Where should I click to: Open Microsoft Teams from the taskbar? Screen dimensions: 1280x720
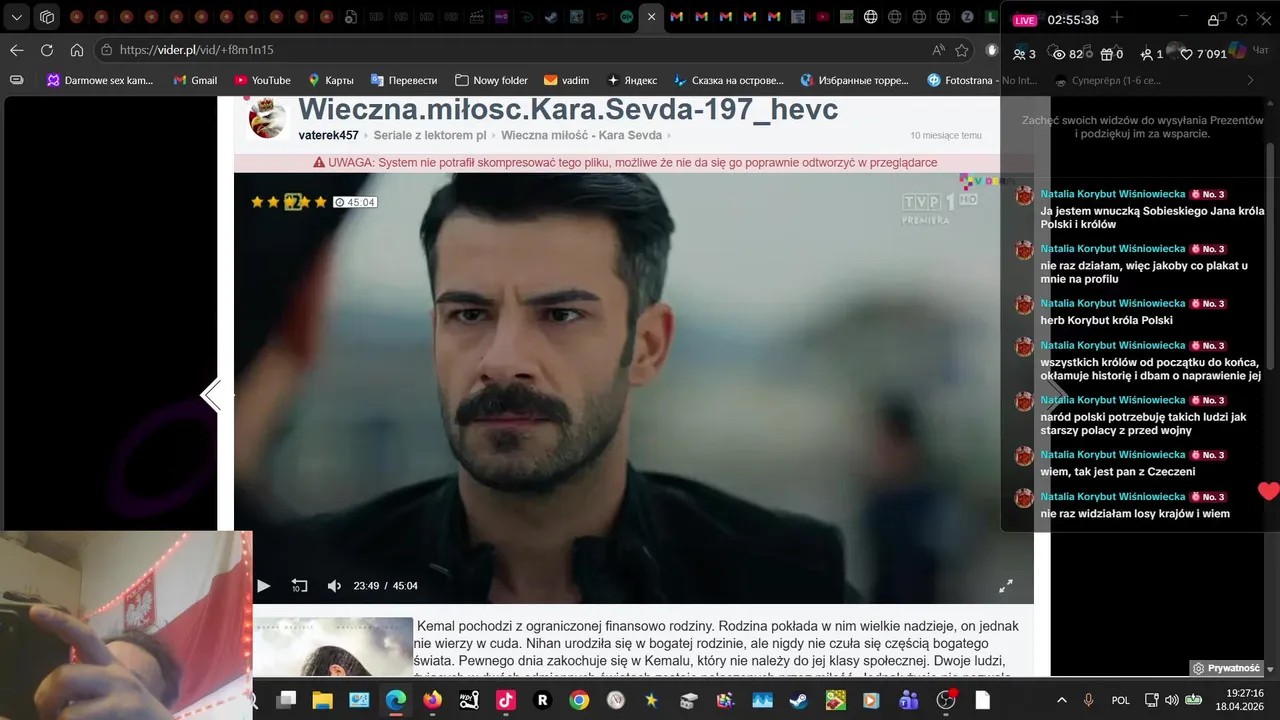click(x=908, y=700)
